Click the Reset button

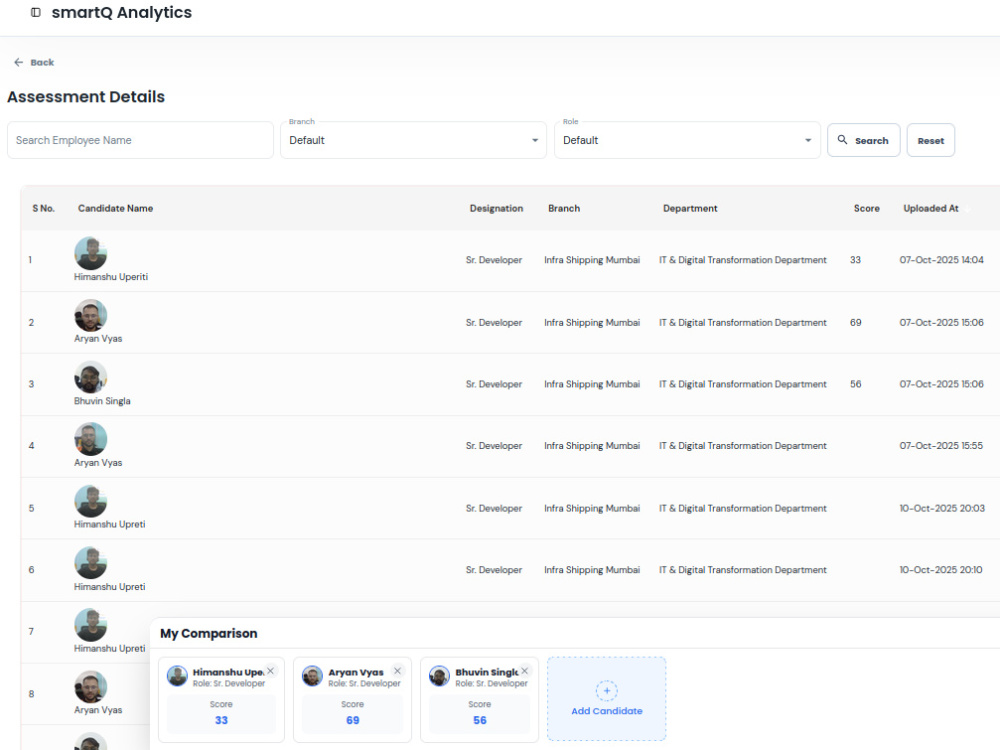[x=930, y=140]
